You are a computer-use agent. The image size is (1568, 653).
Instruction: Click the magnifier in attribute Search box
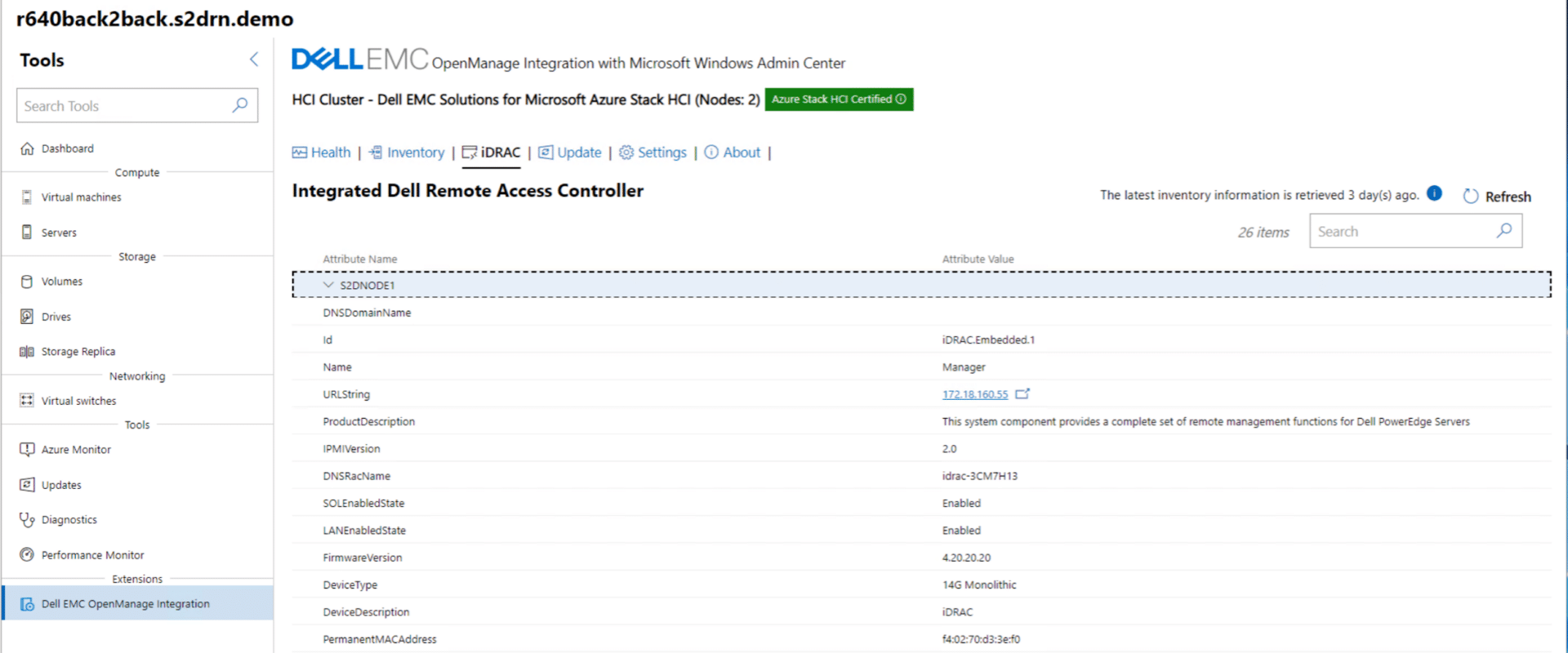(x=1504, y=231)
